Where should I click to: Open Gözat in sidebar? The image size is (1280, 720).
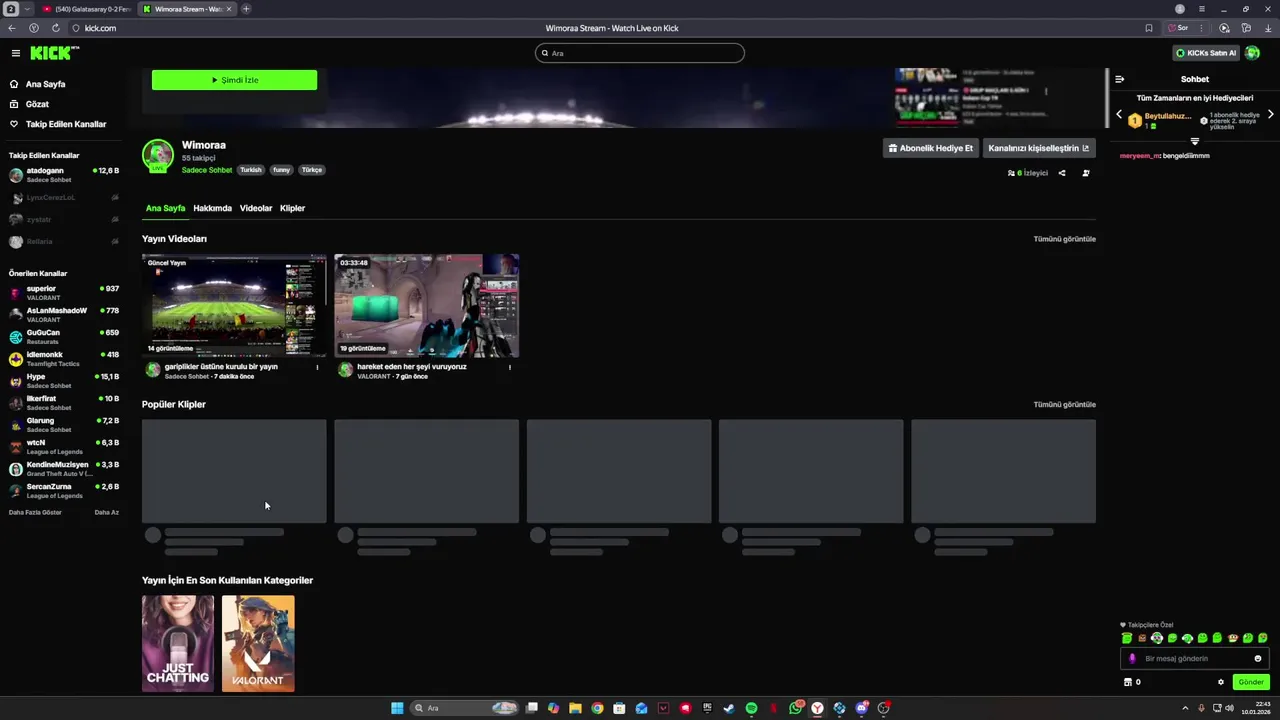pyautogui.click(x=30, y=104)
